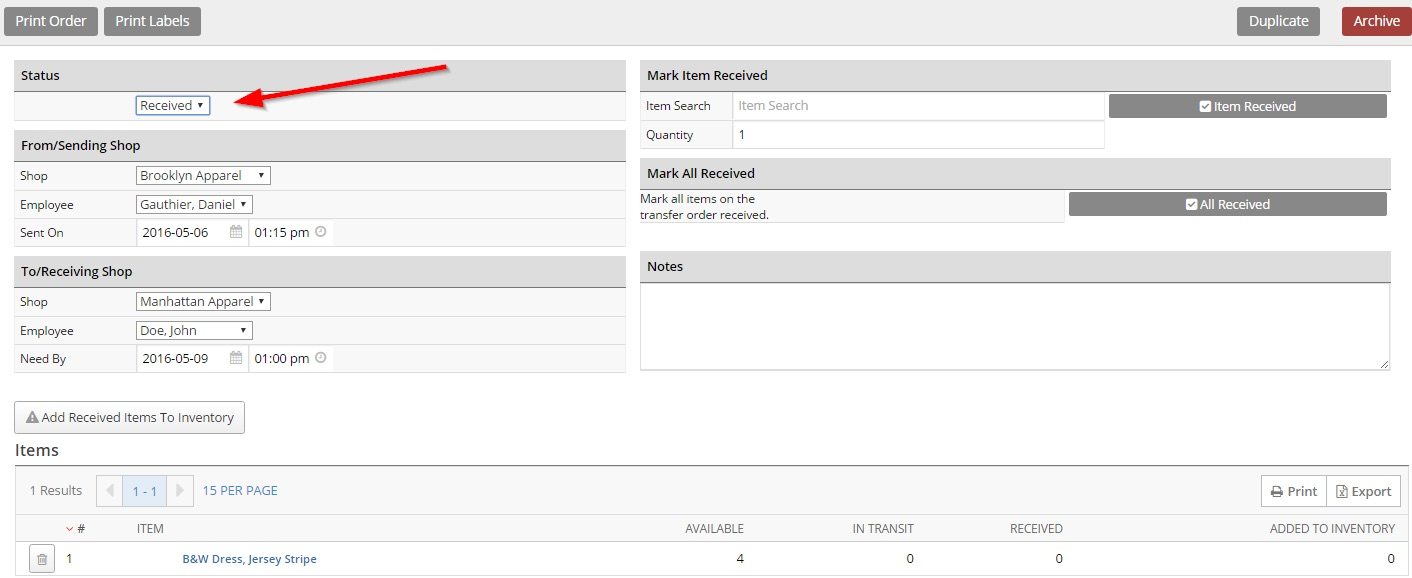The width and height of the screenshot is (1412, 578).
Task: Open the Status Received dropdown
Action: [x=173, y=105]
